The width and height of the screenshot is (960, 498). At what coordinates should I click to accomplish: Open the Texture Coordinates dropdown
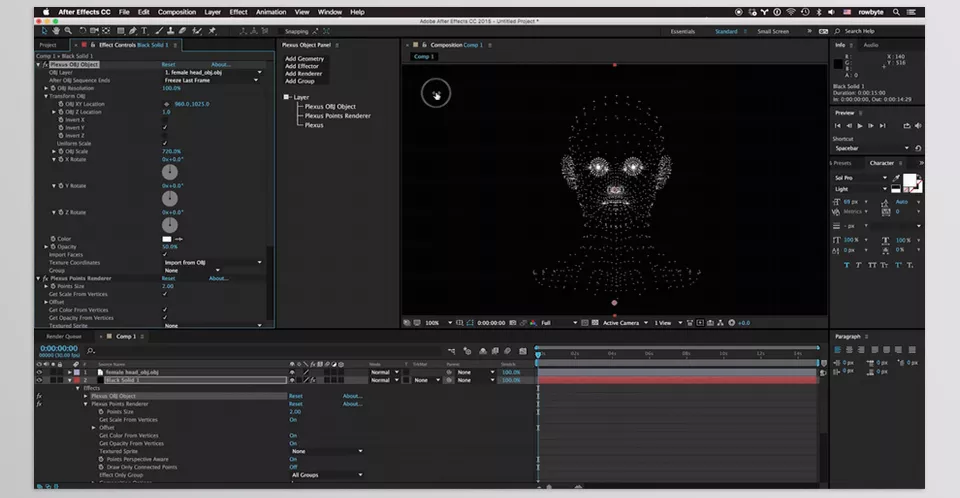[x=213, y=262]
